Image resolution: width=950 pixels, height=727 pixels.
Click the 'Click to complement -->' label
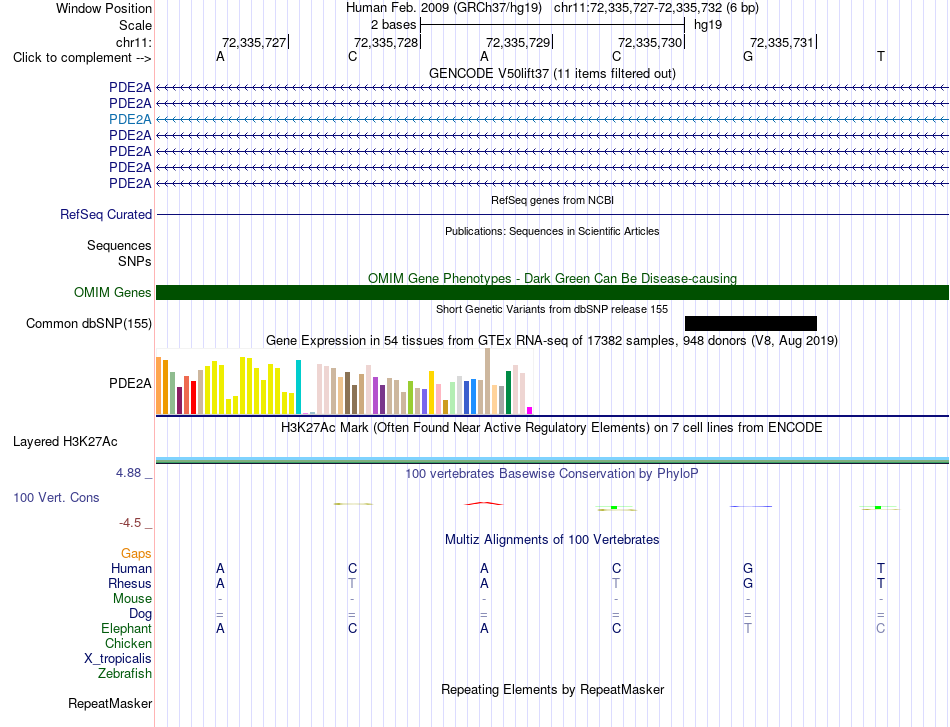point(82,58)
